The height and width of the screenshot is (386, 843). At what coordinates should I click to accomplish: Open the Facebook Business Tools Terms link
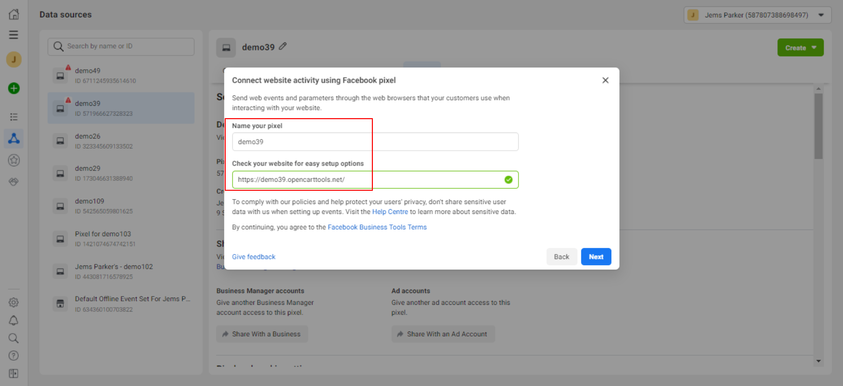[x=377, y=227]
